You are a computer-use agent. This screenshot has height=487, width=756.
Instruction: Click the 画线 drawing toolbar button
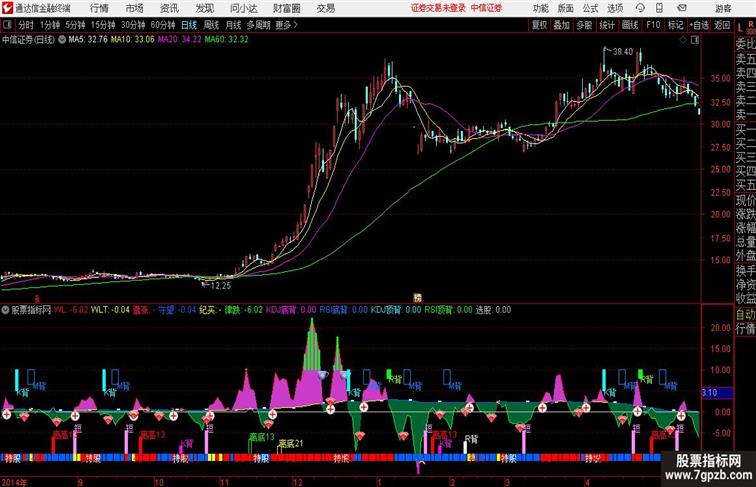(x=630, y=25)
